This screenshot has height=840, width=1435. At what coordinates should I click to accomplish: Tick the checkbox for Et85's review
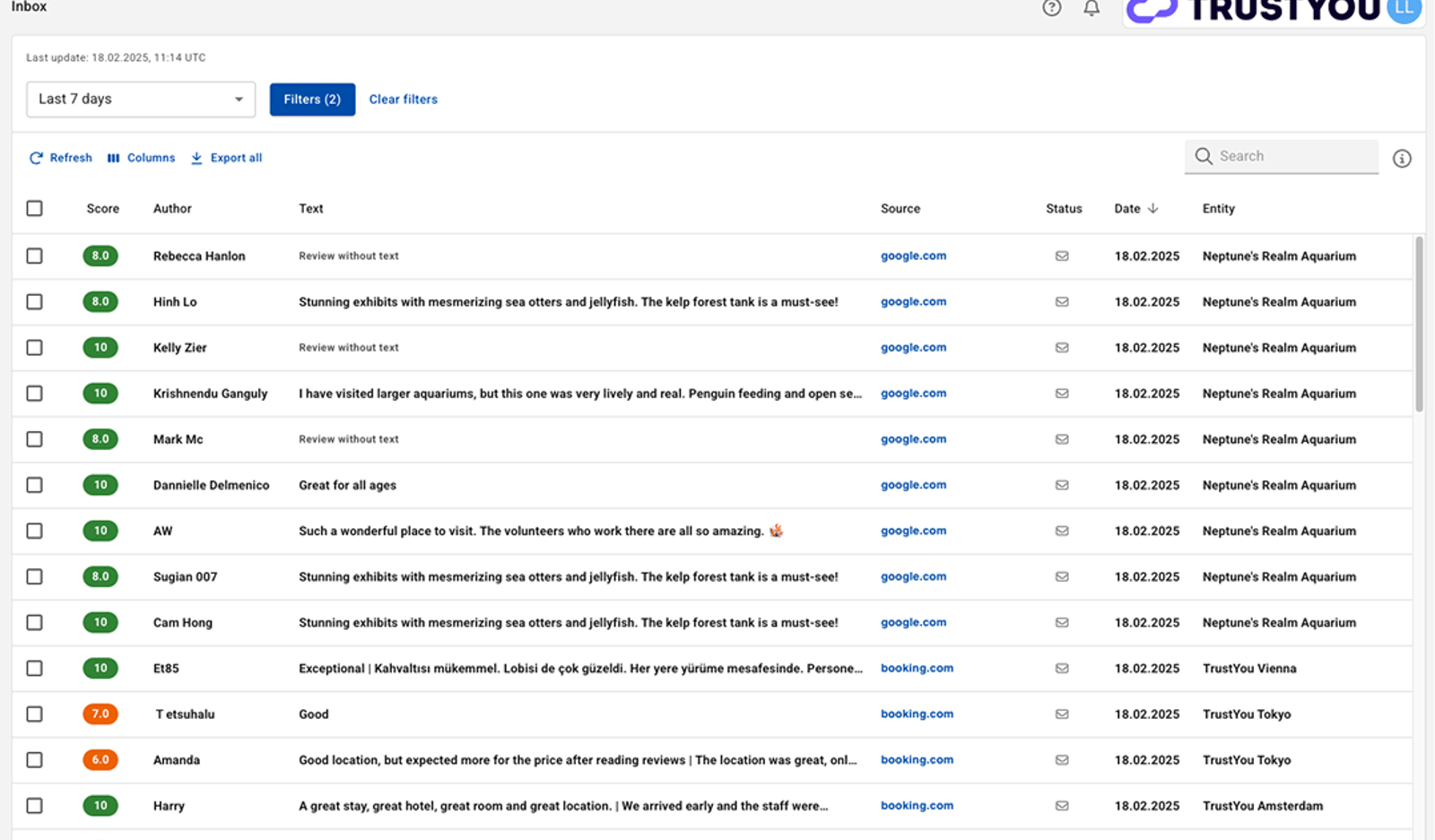tap(34, 668)
